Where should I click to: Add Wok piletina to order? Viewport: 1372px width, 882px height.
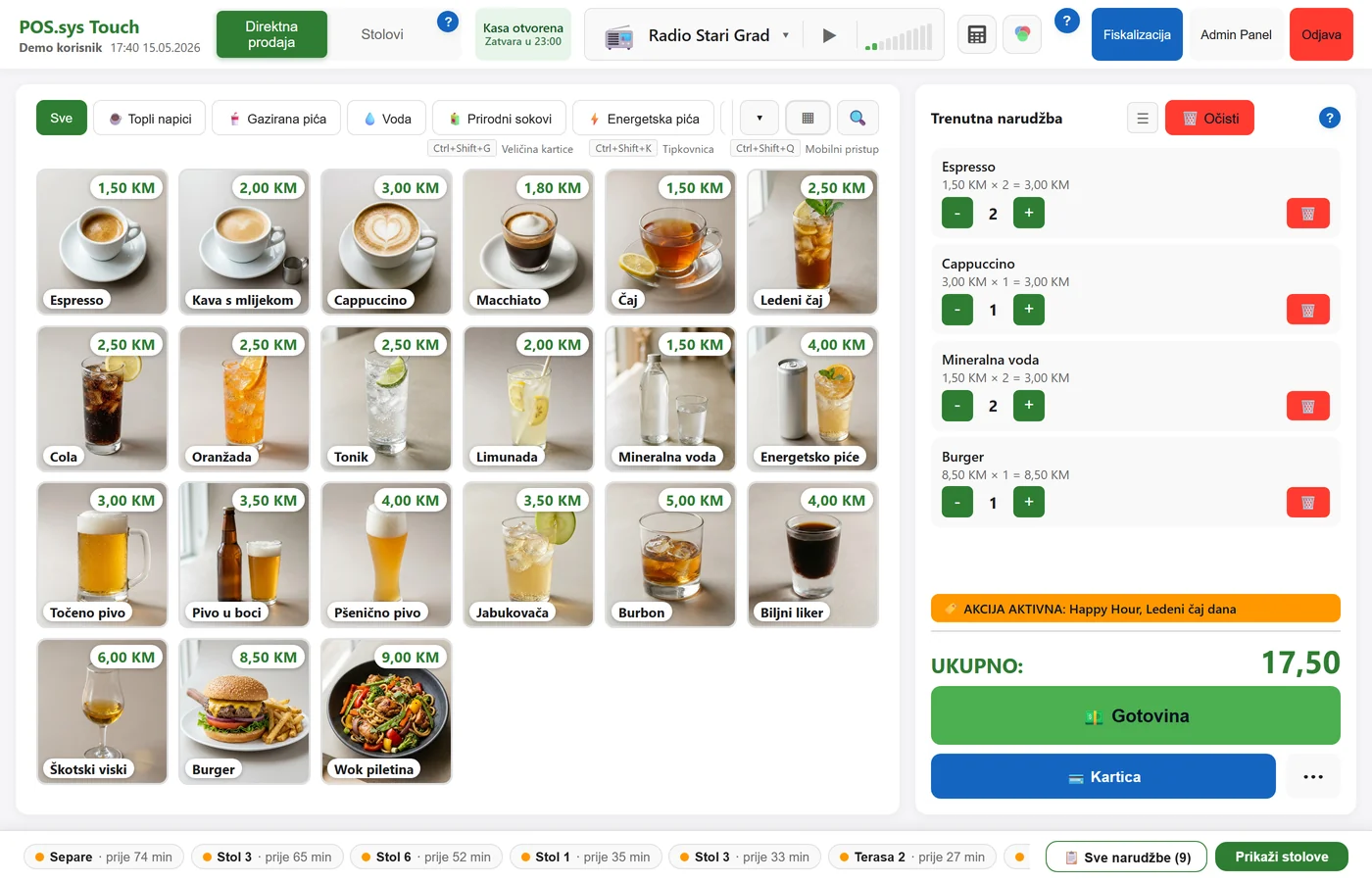(x=386, y=711)
